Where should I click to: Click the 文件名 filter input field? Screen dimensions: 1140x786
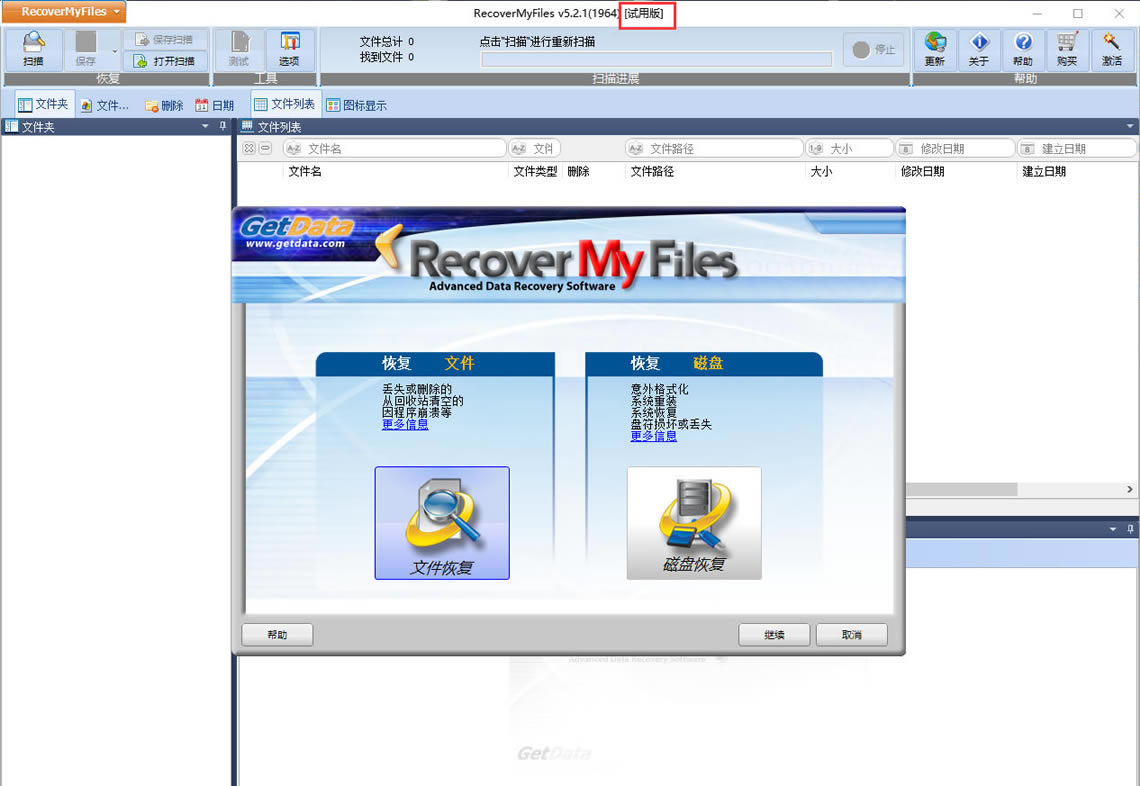(395, 148)
